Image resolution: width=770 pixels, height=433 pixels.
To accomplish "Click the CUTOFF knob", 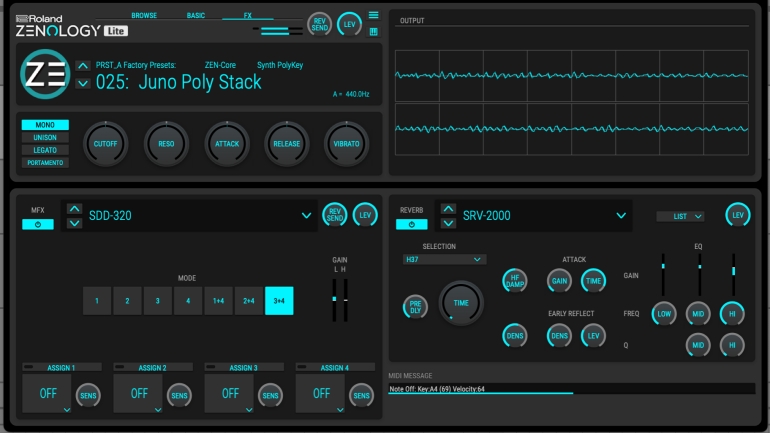I will point(106,144).
